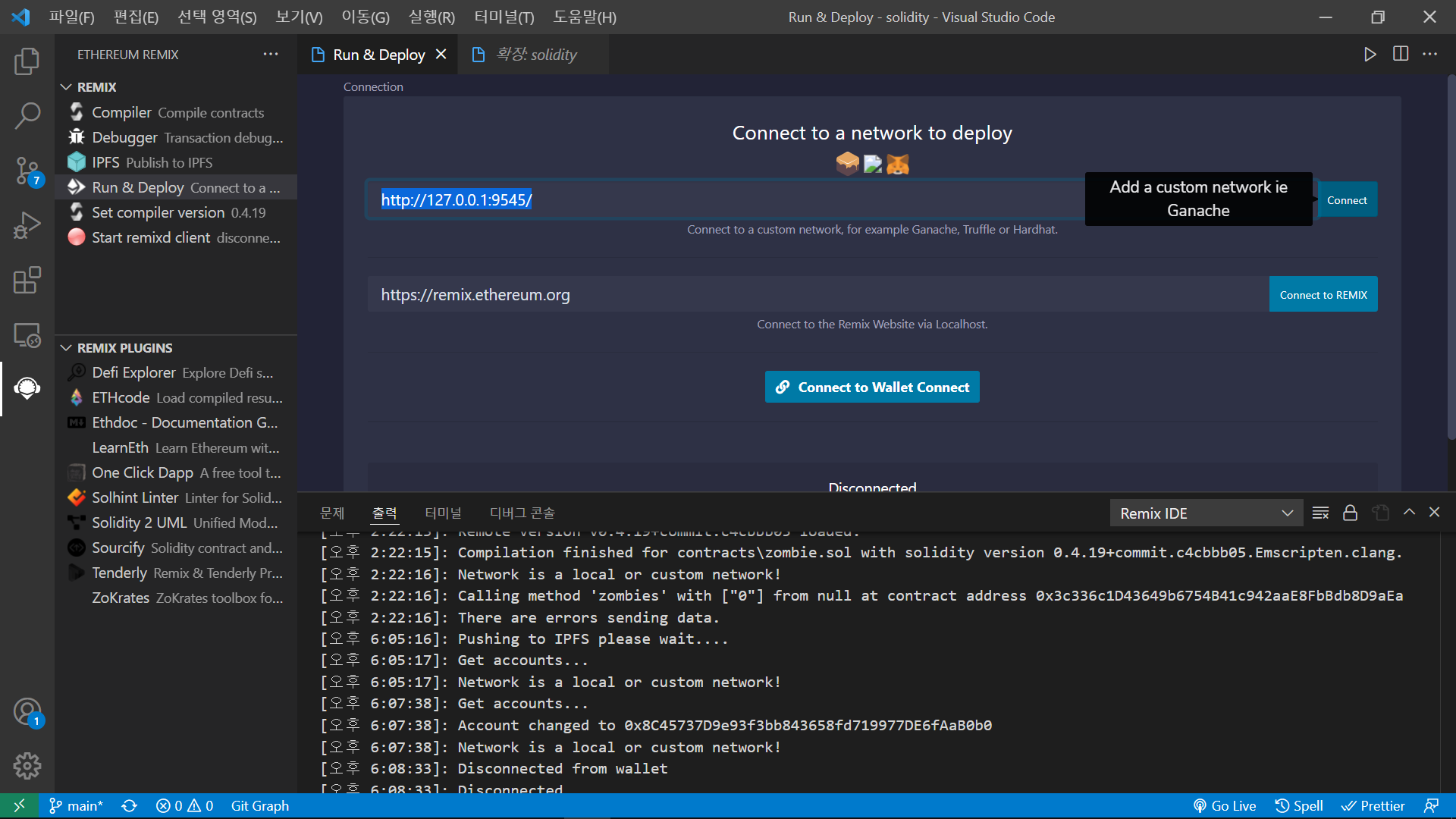
Task: Open the Extensions view icon
Action: click(27, 280)
